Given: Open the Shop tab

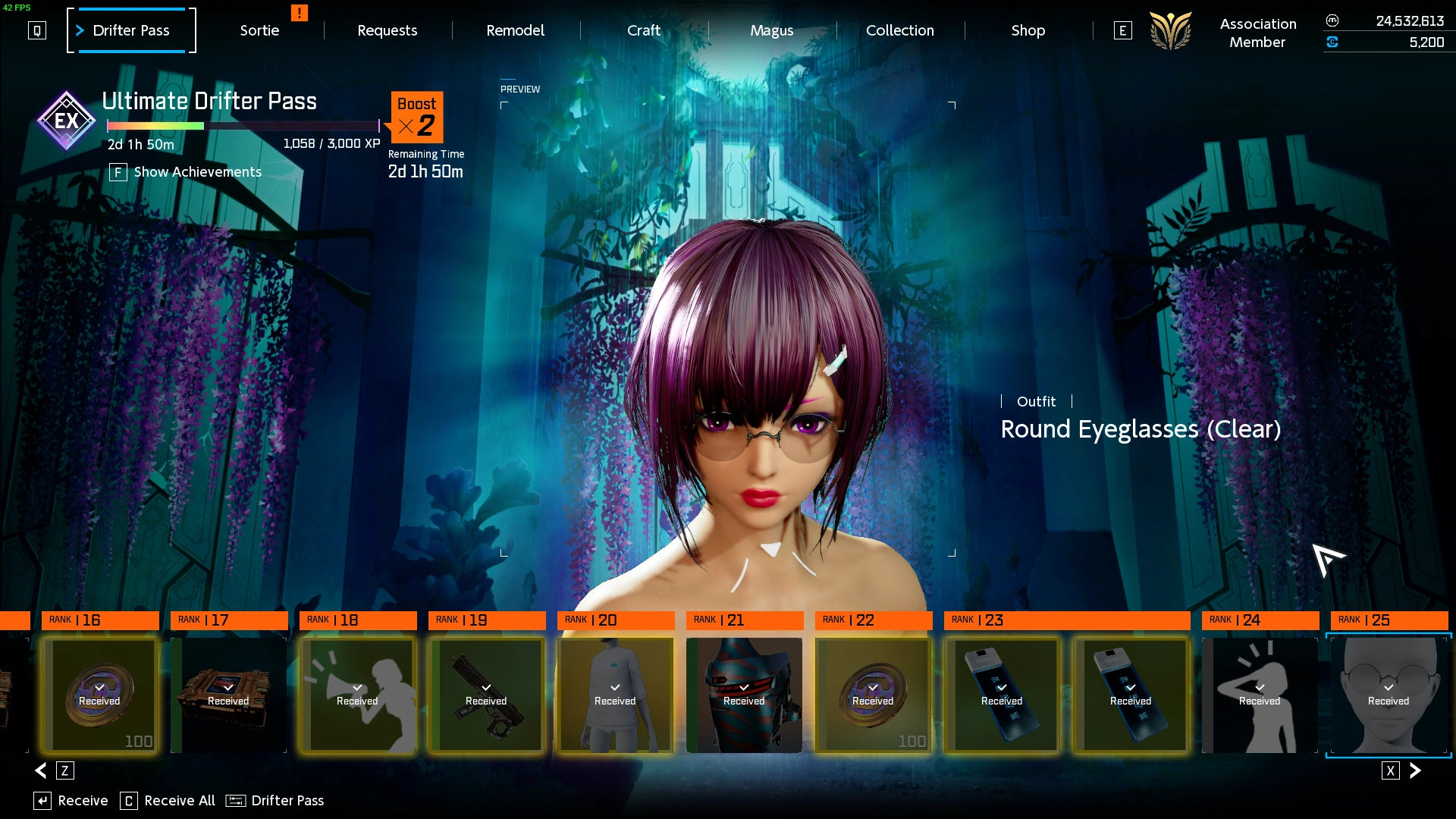Looking at the screenshot, I should pyautogui.click(x=1028, y=30).
